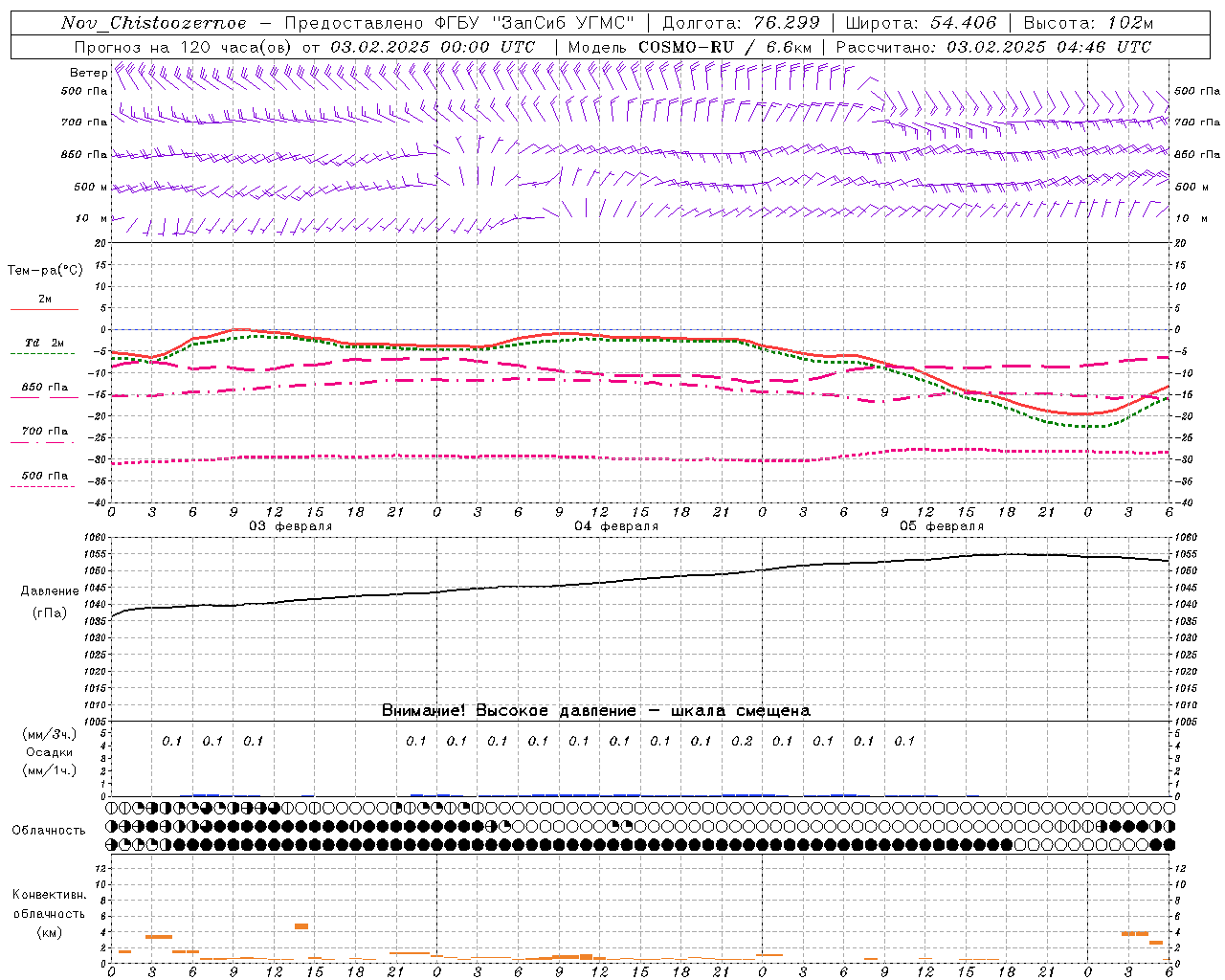Click the station name Nov_Chistoozernoe
The width and height of the screenshot is (1225, 980).
154,23
